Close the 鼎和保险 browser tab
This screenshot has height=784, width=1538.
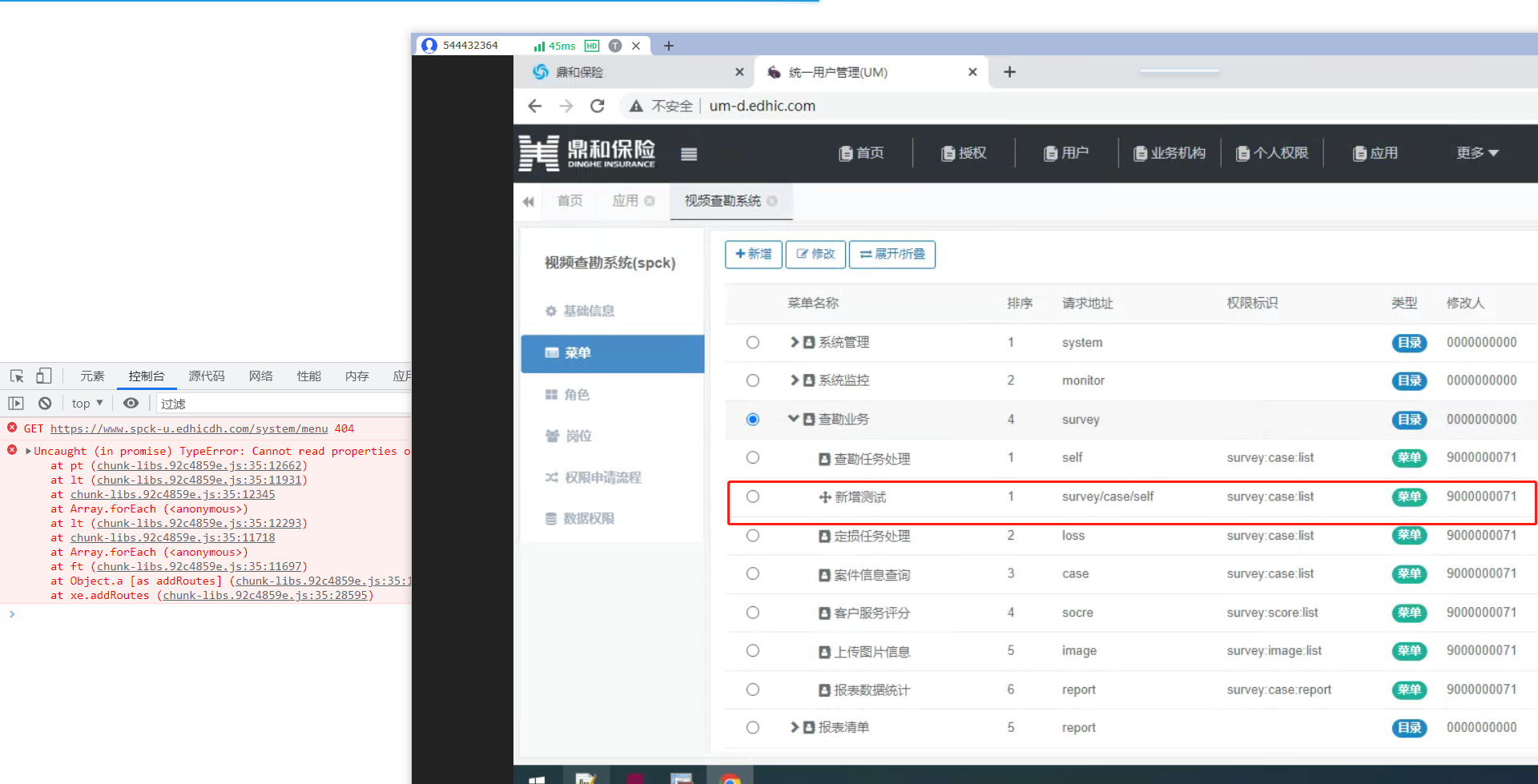click(739, 72)
